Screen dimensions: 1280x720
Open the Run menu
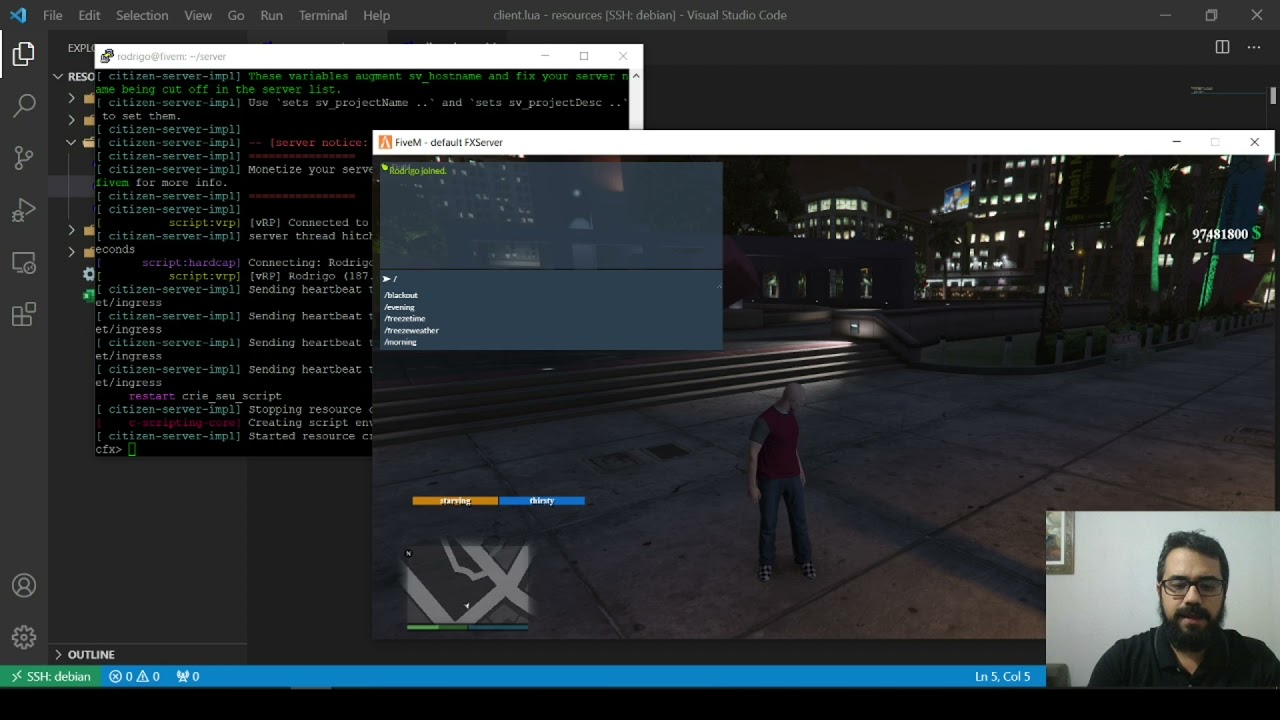pyautogui.click(x=271, y=15)
